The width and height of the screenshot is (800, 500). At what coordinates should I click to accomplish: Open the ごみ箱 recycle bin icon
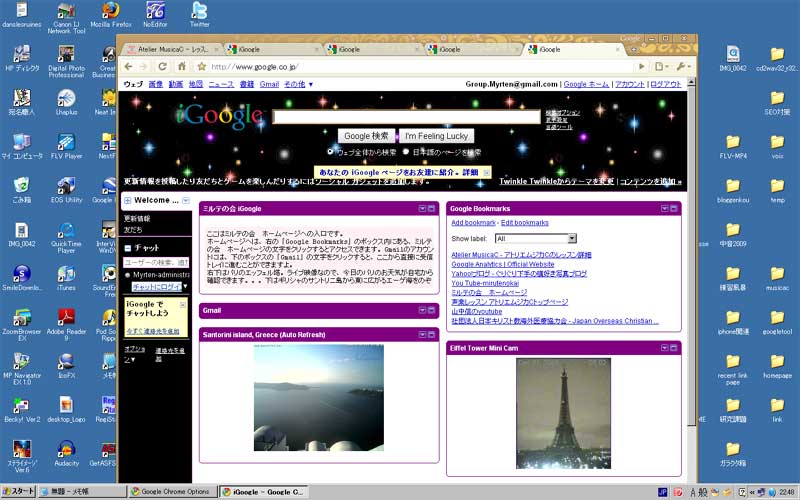coord(21,190)
